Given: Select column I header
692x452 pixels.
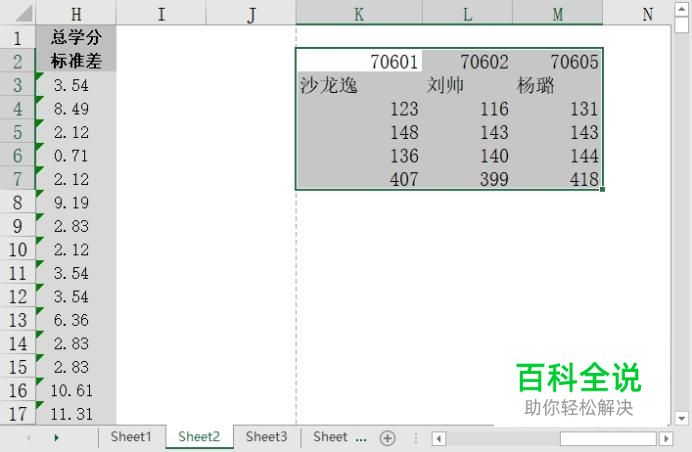Looking at the screenshot, I should (x=161, y=13).
